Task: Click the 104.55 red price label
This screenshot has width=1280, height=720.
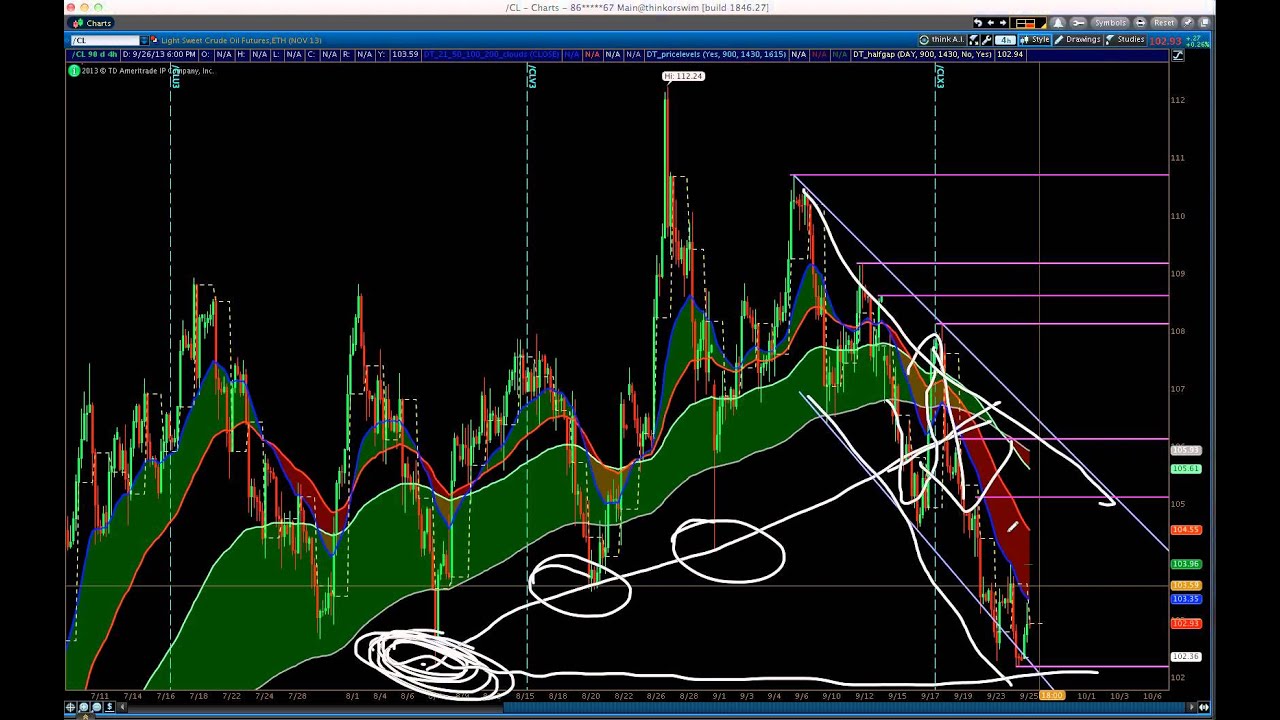Action: [1186, 530]
